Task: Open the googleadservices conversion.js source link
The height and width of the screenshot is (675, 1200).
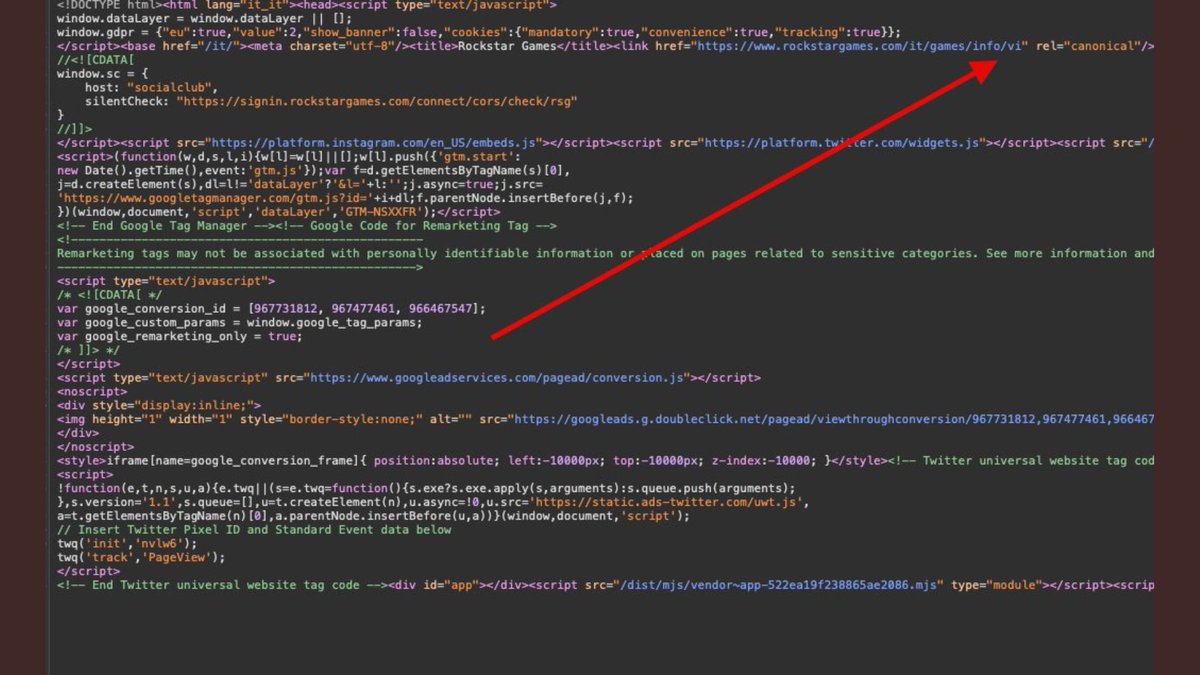Action: (497, 378)
